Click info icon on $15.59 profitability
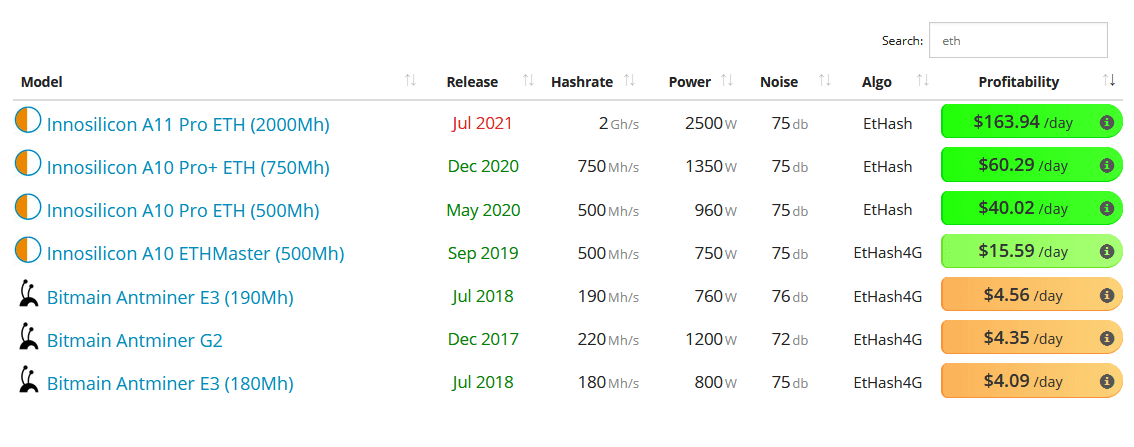Screen dimensions: 1134x447 (x=1106, y=252)
